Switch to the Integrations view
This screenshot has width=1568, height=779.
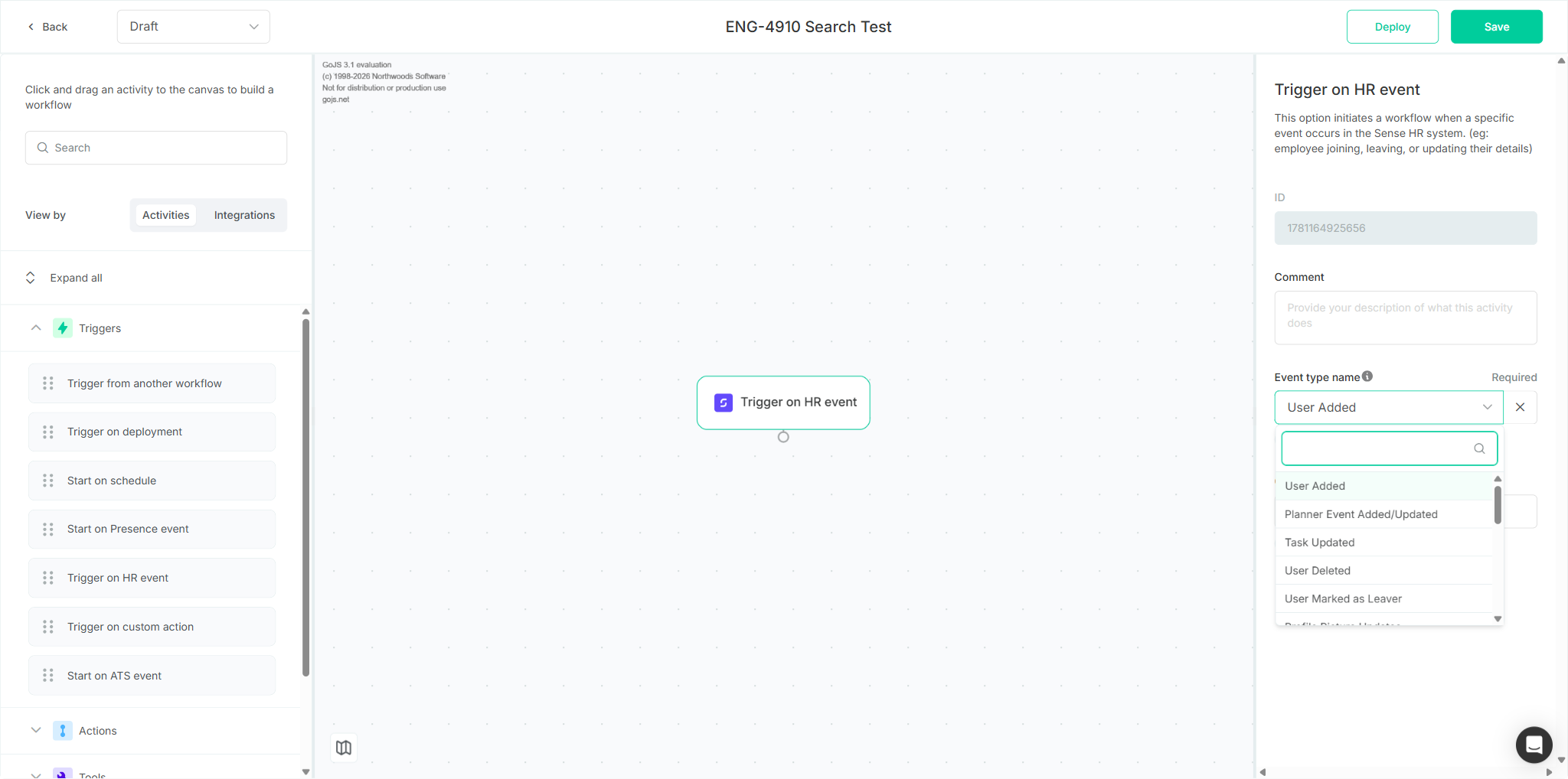pos(244,215)
